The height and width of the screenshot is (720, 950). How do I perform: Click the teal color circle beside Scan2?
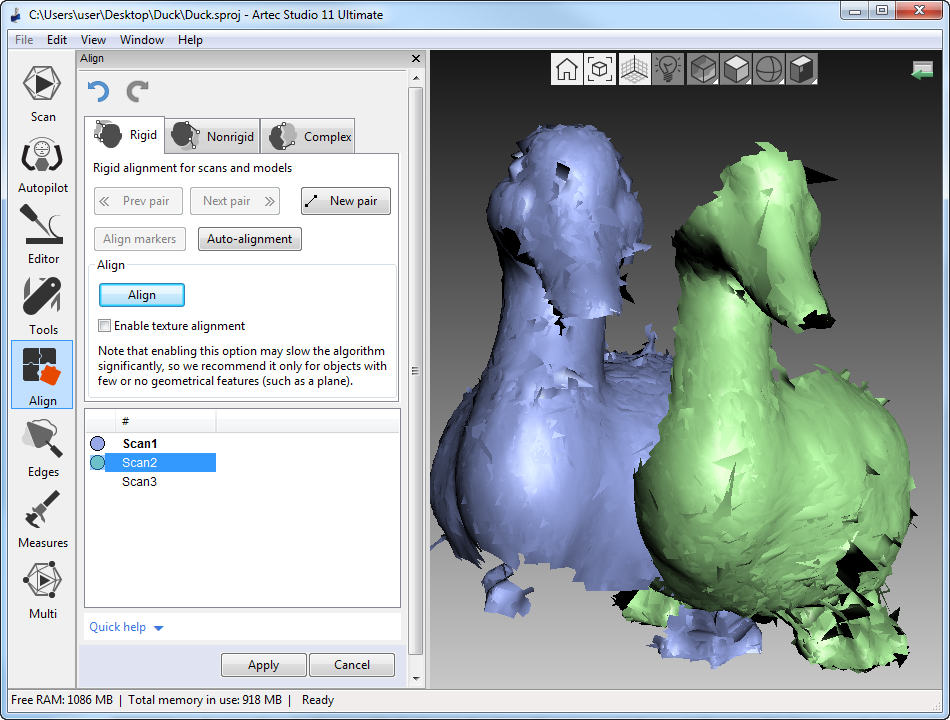pyautogui.click(x=98, y=463)
